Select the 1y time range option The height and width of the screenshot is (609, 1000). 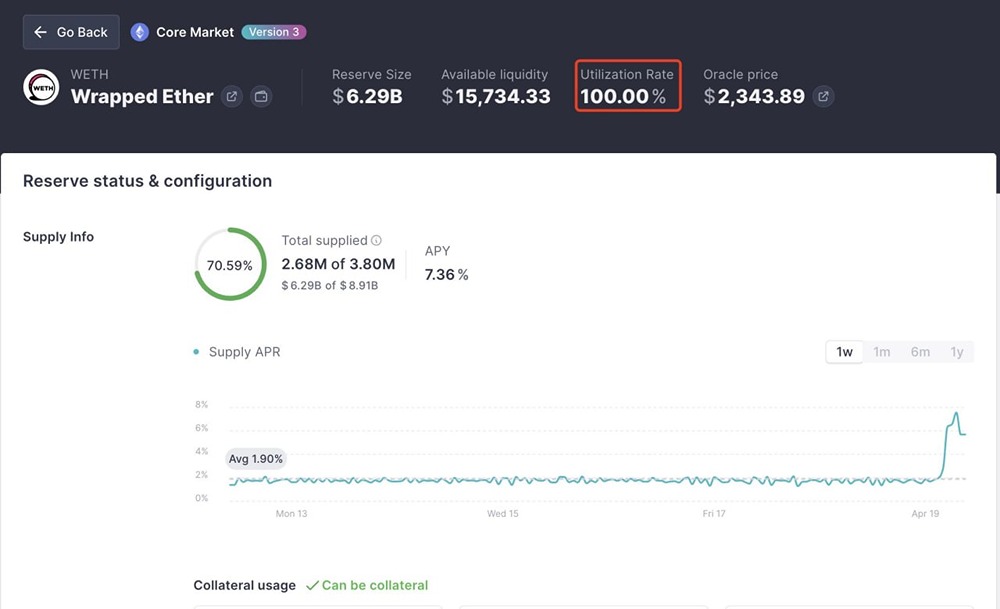956,352
